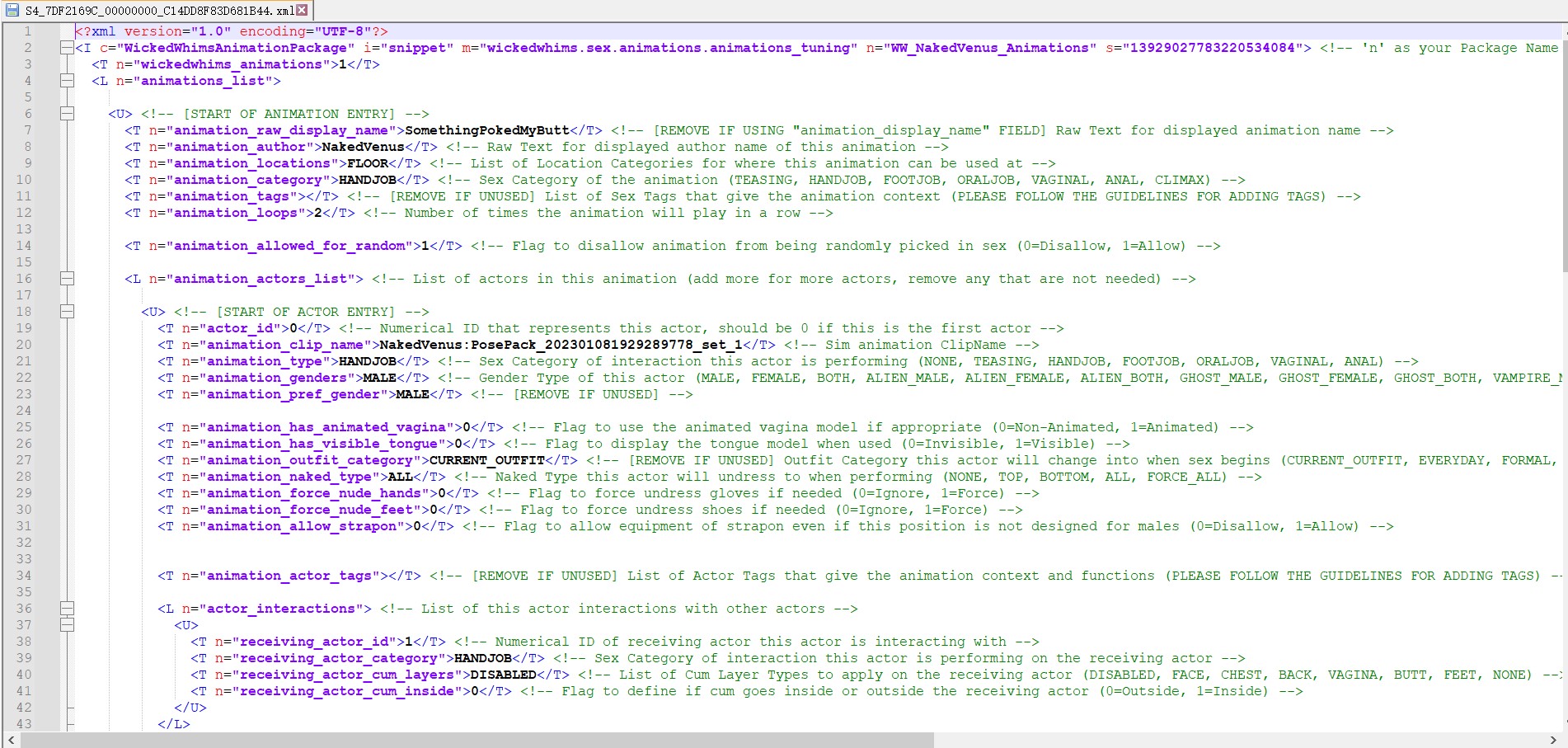Click line number 12 in the margin
The image size is (1568, 748).
[x=24, y=213]
